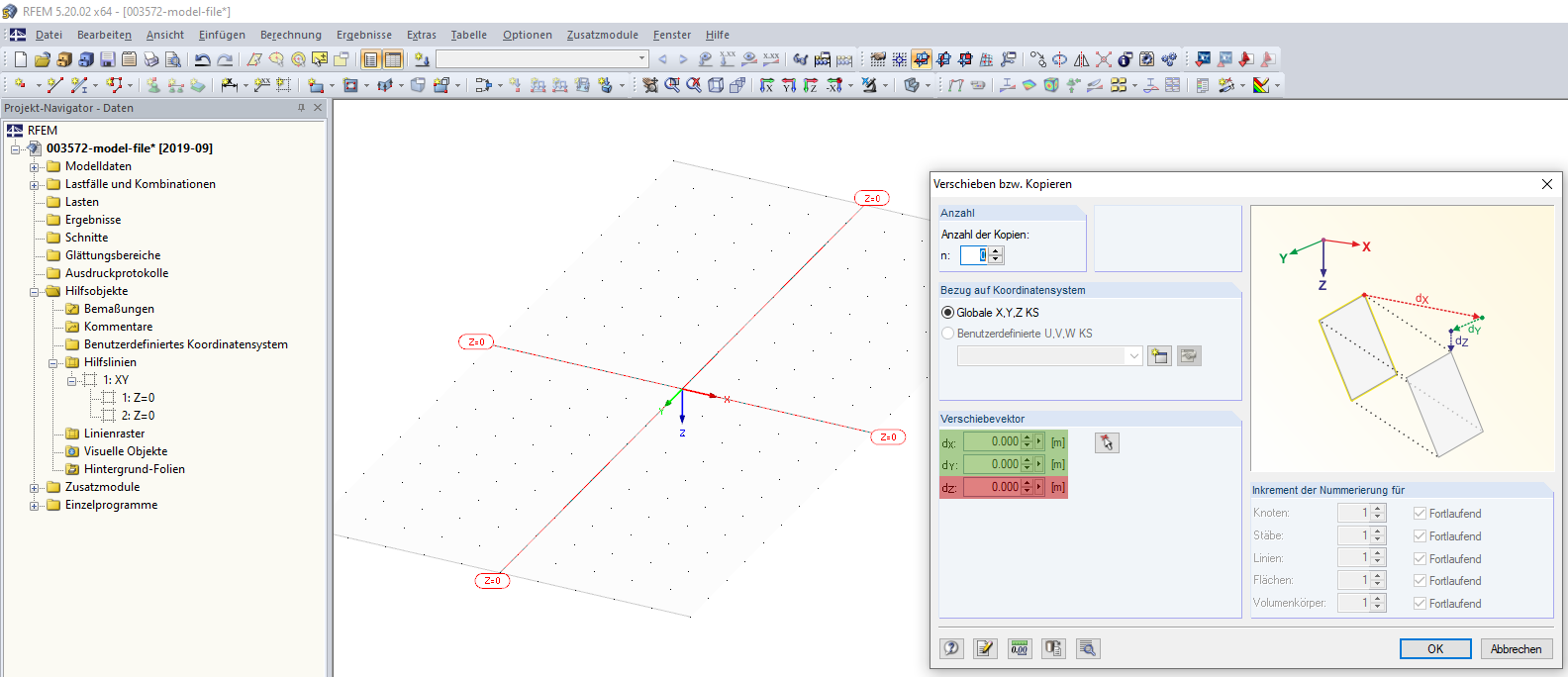This screenshot has height=677, width=1568.
Task: Click the Undo arrow icon
Action: tap(203, 59)
